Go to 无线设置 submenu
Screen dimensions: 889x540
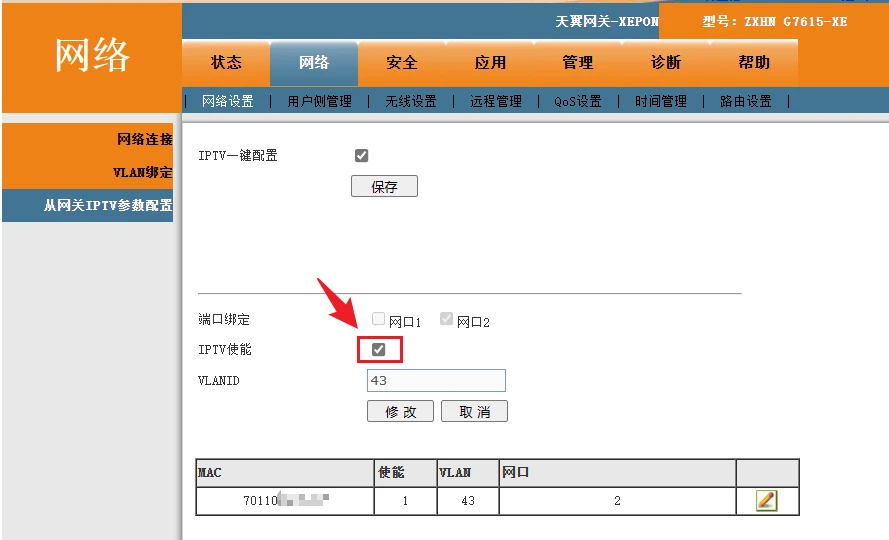[411, 102]
